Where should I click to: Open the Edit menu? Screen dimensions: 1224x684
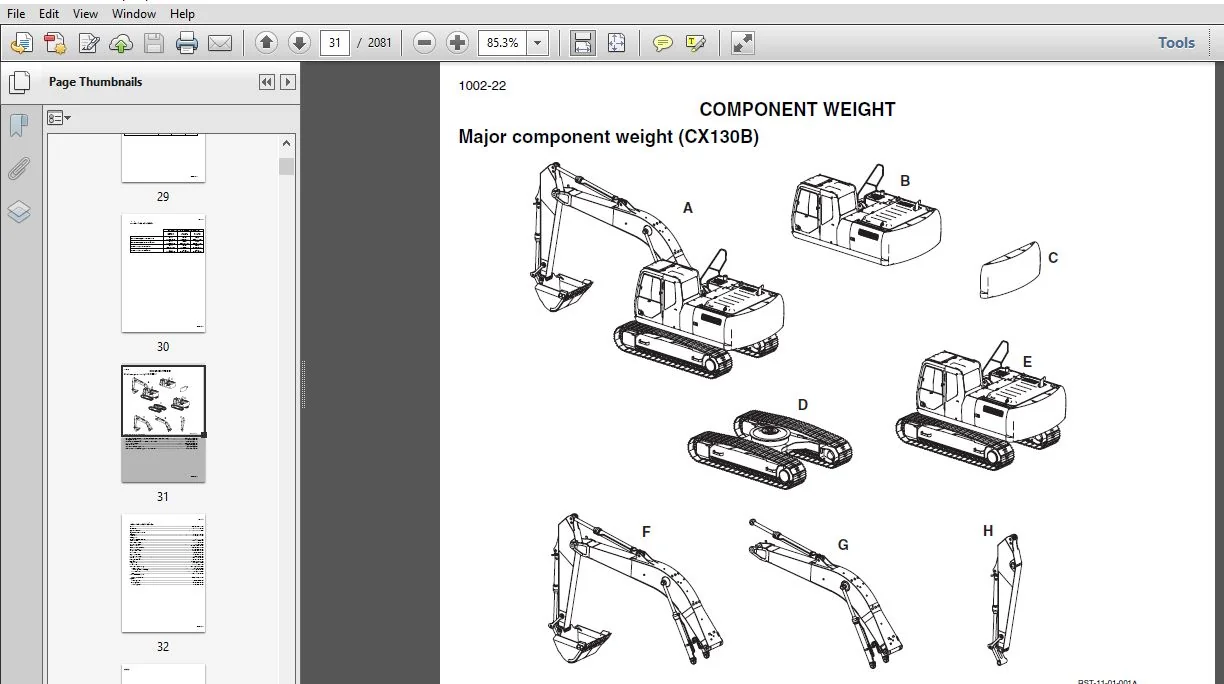(48, 14)
